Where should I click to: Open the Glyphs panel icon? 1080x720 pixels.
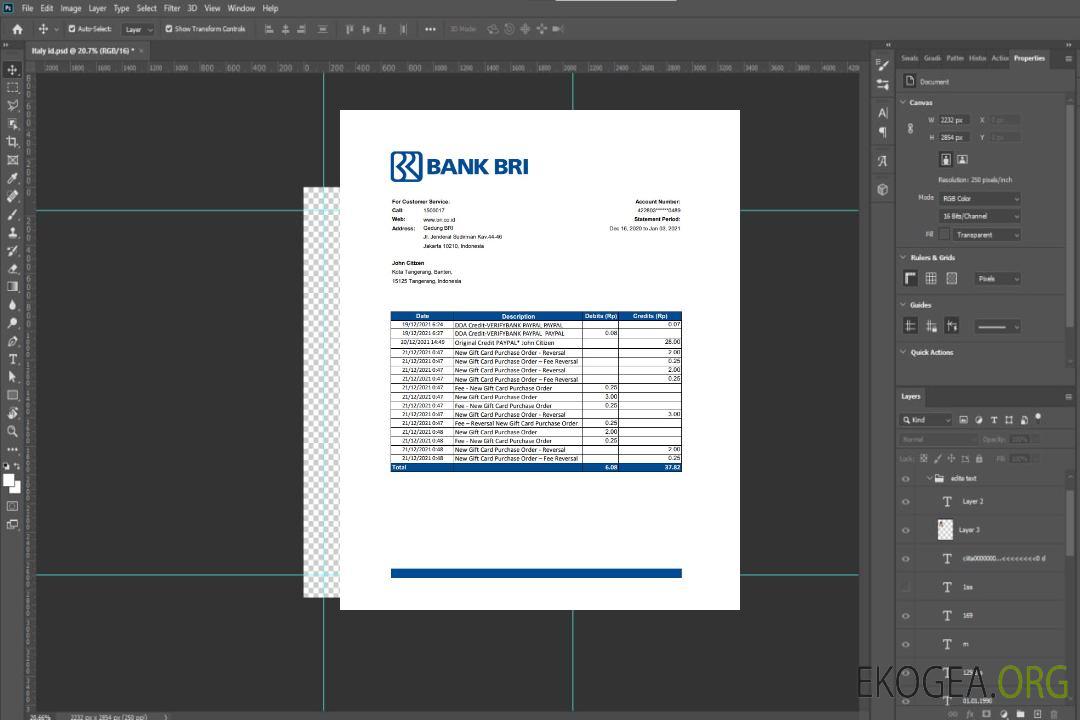pos(882,161)
